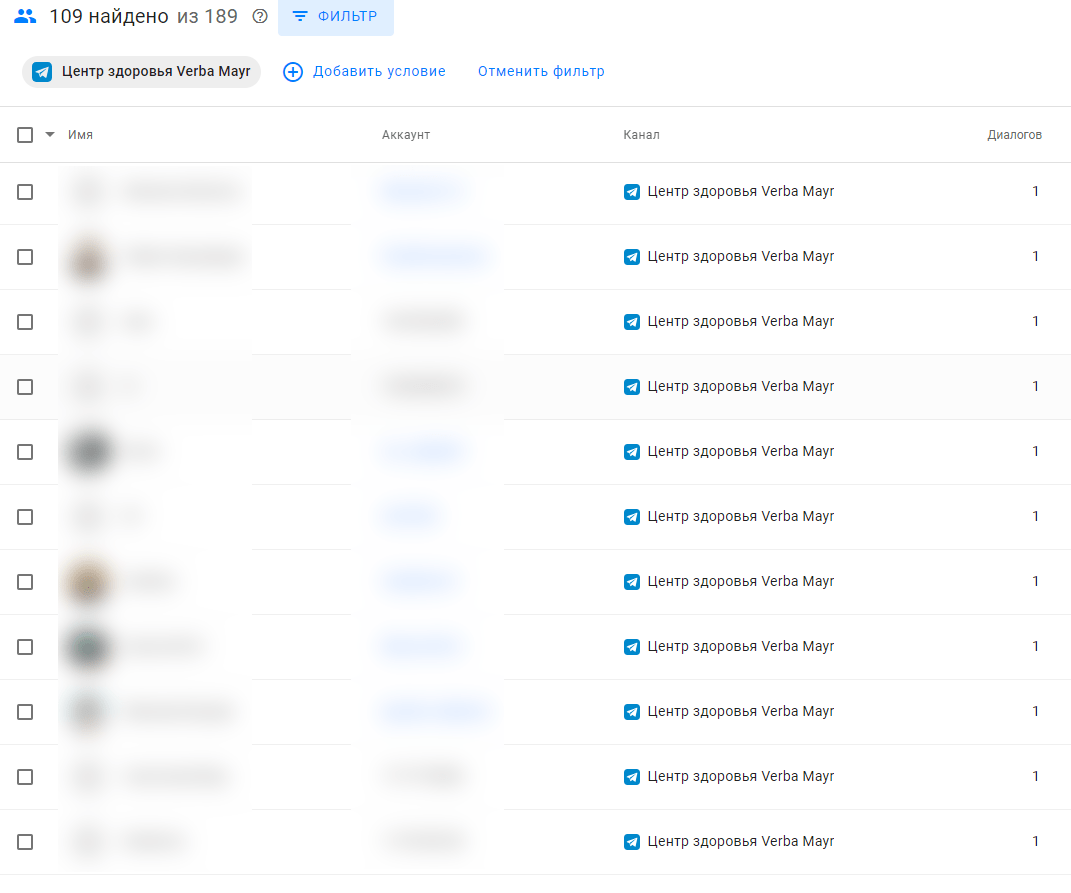Check the first contact row checkbox
Image resolution: width=1071 pixels, height=893 pixels.
click(25, 192)
